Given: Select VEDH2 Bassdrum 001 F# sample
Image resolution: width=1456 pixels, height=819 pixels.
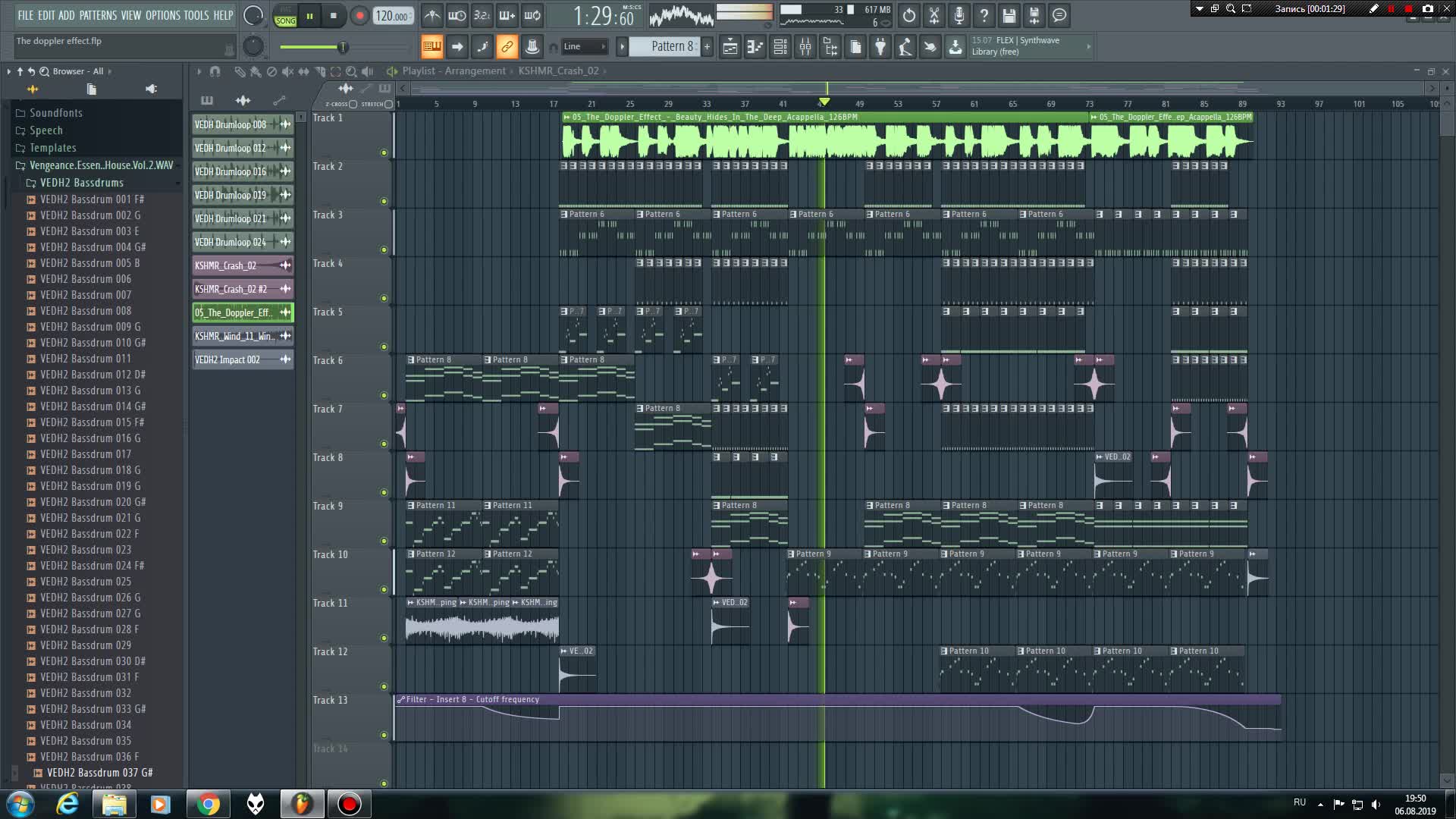Looking at the screenshot, I should pyautogui.click(x=92, y=199).
